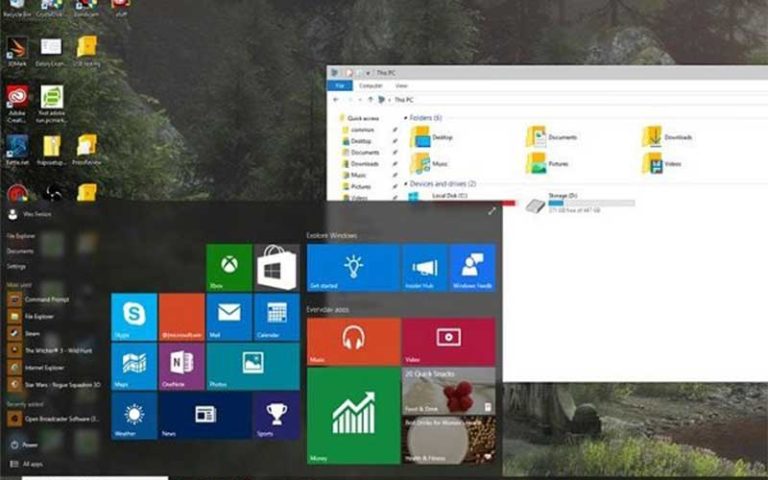This screenshot has width=768, height=480.
Task: Open the Xbox tile
Action: [229, 267]
